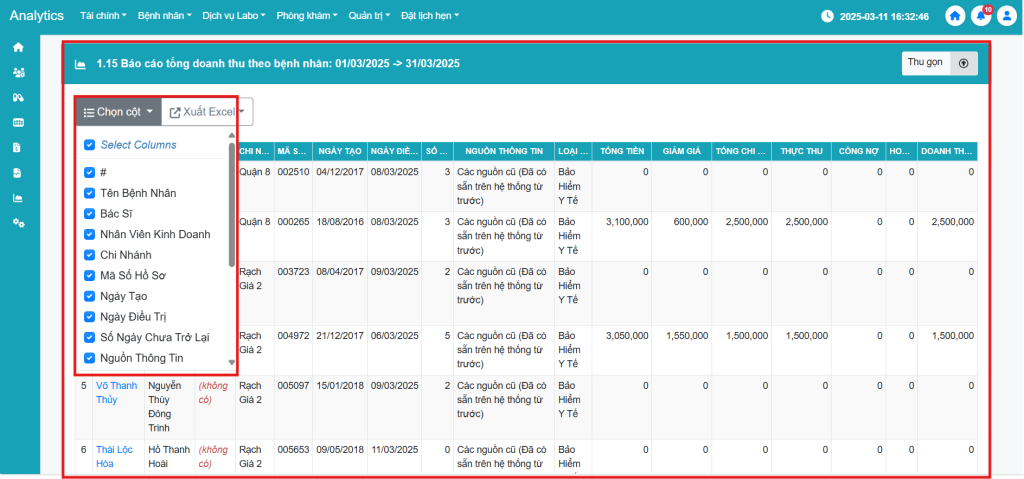Click the column list scrollbar down arrow

coord(232,362)
